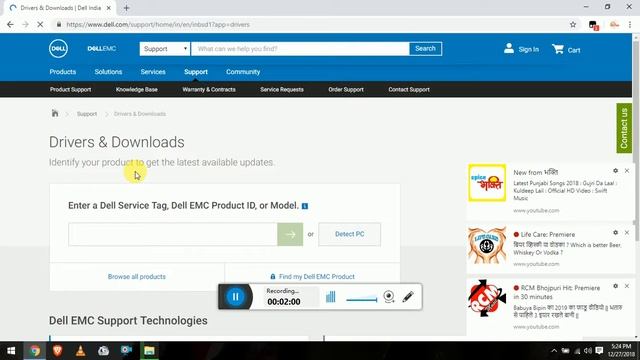
Task: Go back to previous page
Action: click(10, 24)
